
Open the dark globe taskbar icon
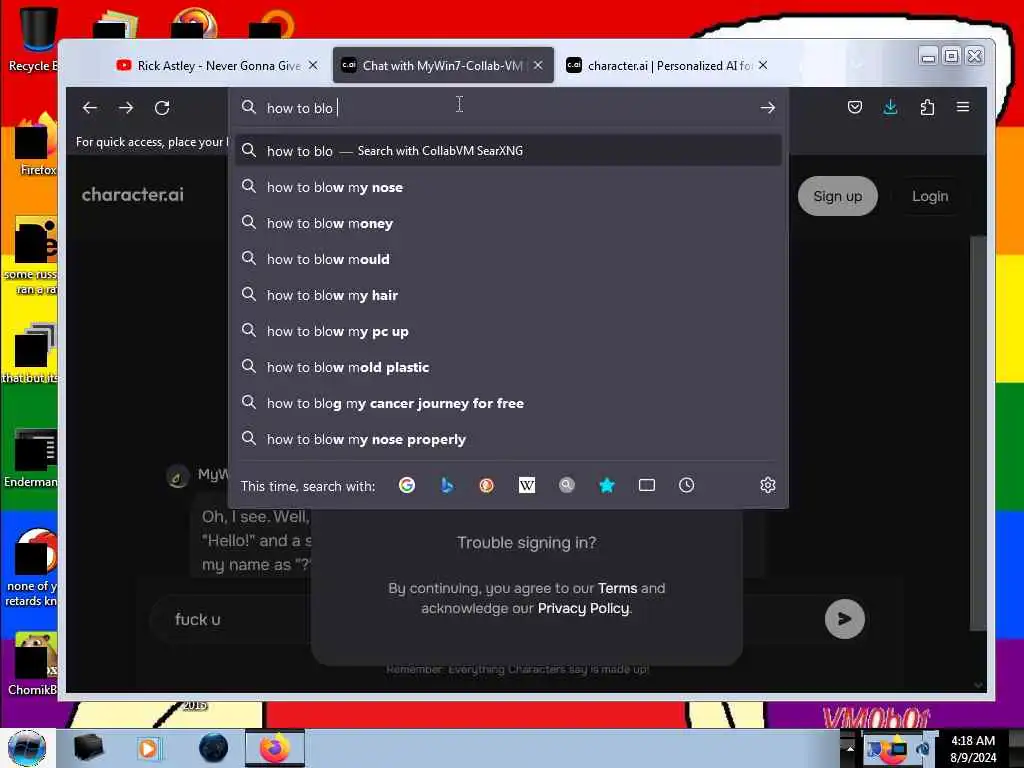tap(214, 748)
